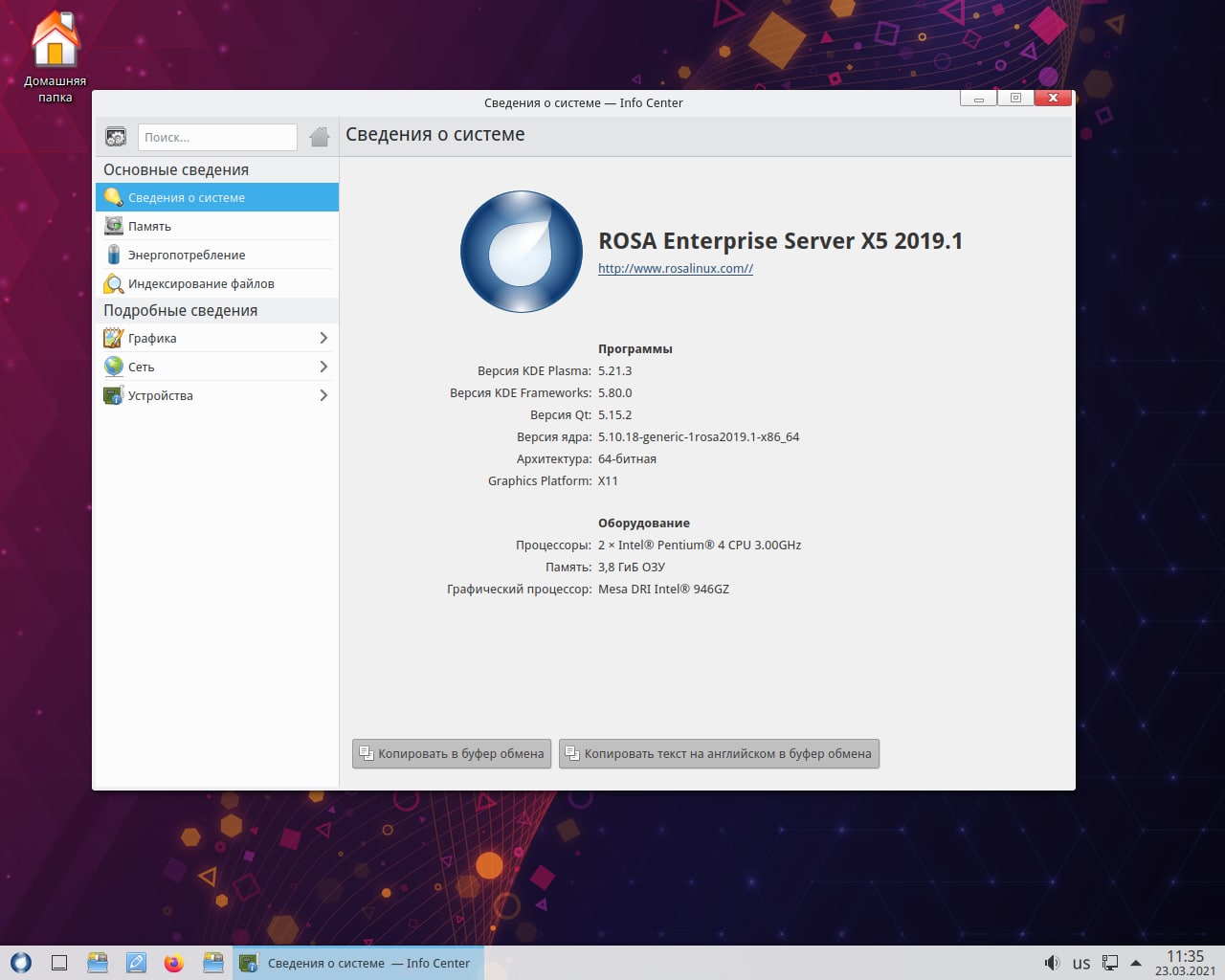Viewport: 1225px width, 980px height.
Task: Click the us keyboard layout indicator
Action: (1081, 963)
